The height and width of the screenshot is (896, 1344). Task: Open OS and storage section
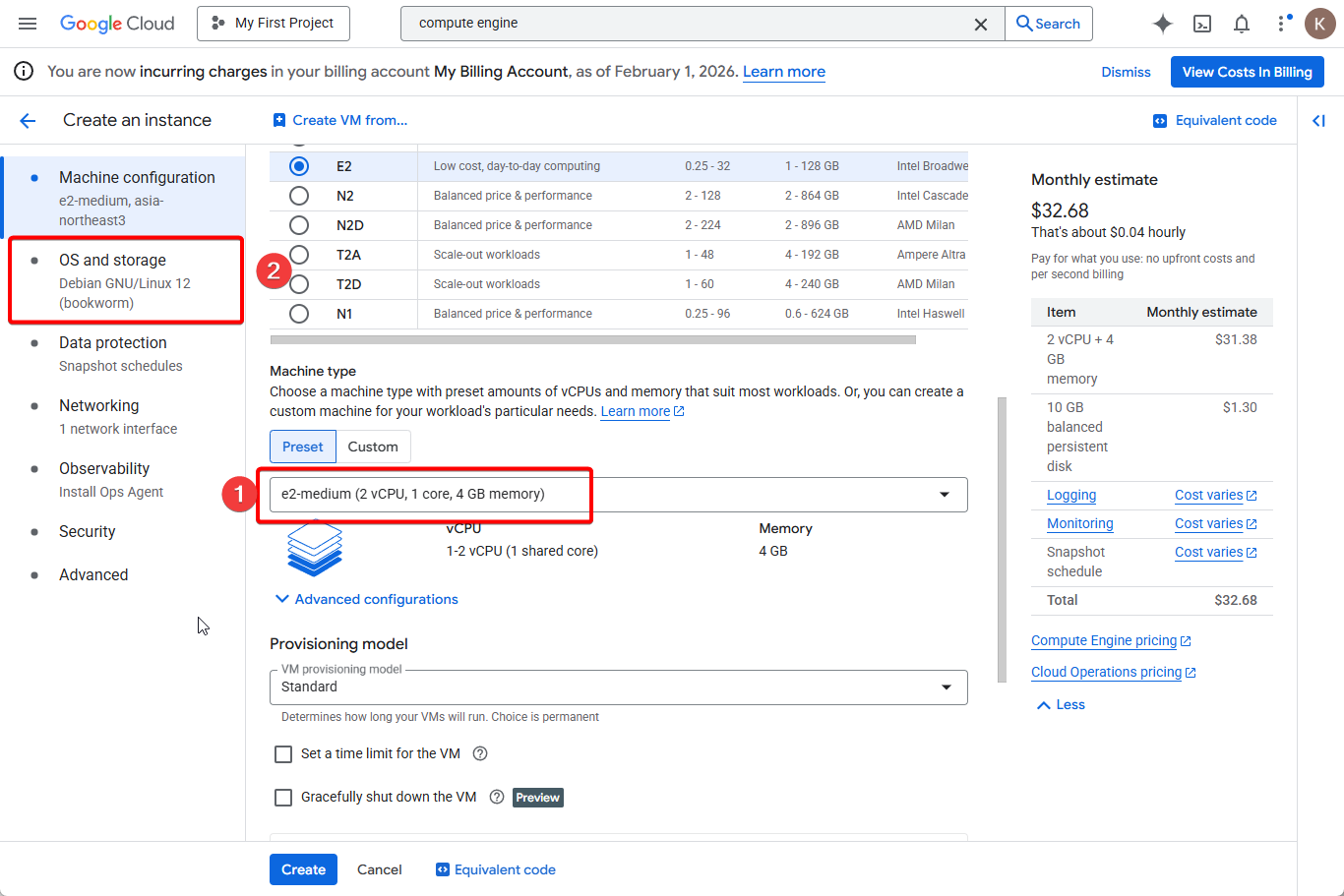point(125,281)
